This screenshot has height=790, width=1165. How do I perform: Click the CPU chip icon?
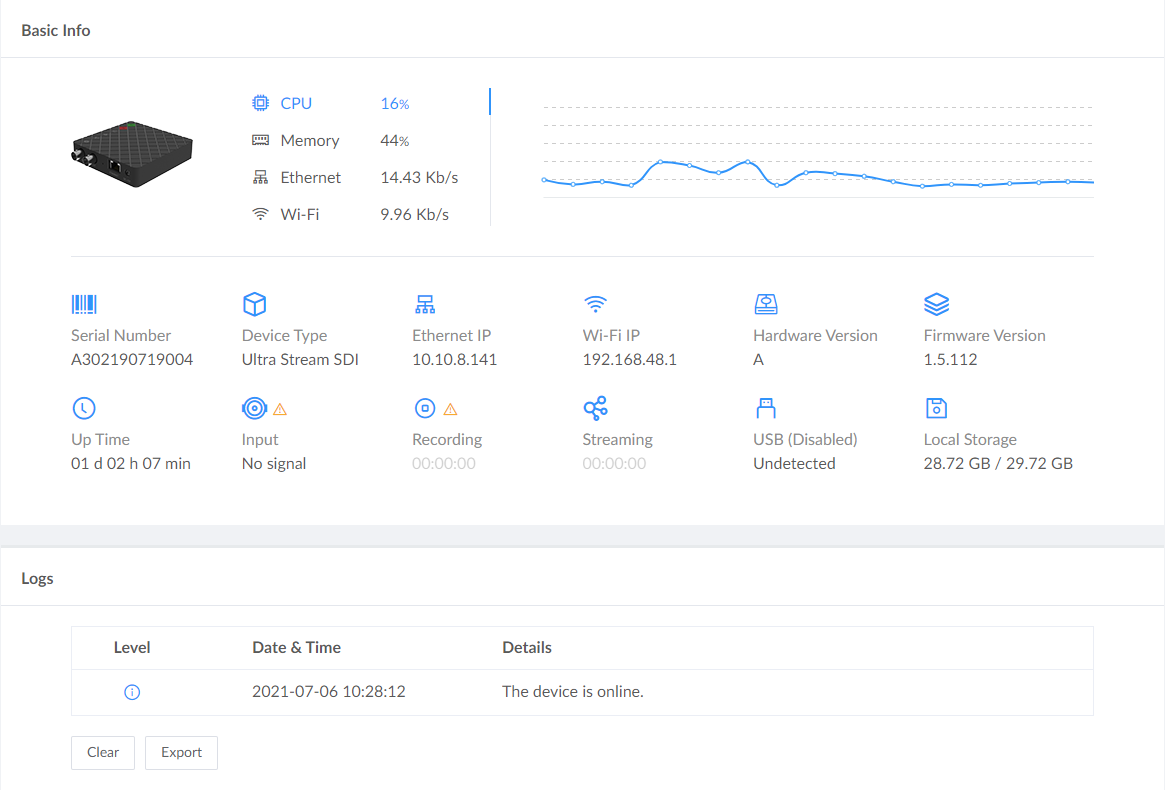click(x=260, y=103)
